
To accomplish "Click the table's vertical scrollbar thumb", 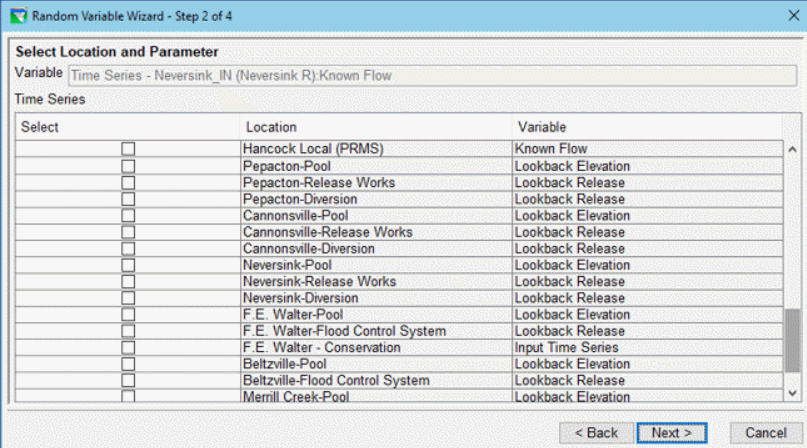I will tap(794, 339).
